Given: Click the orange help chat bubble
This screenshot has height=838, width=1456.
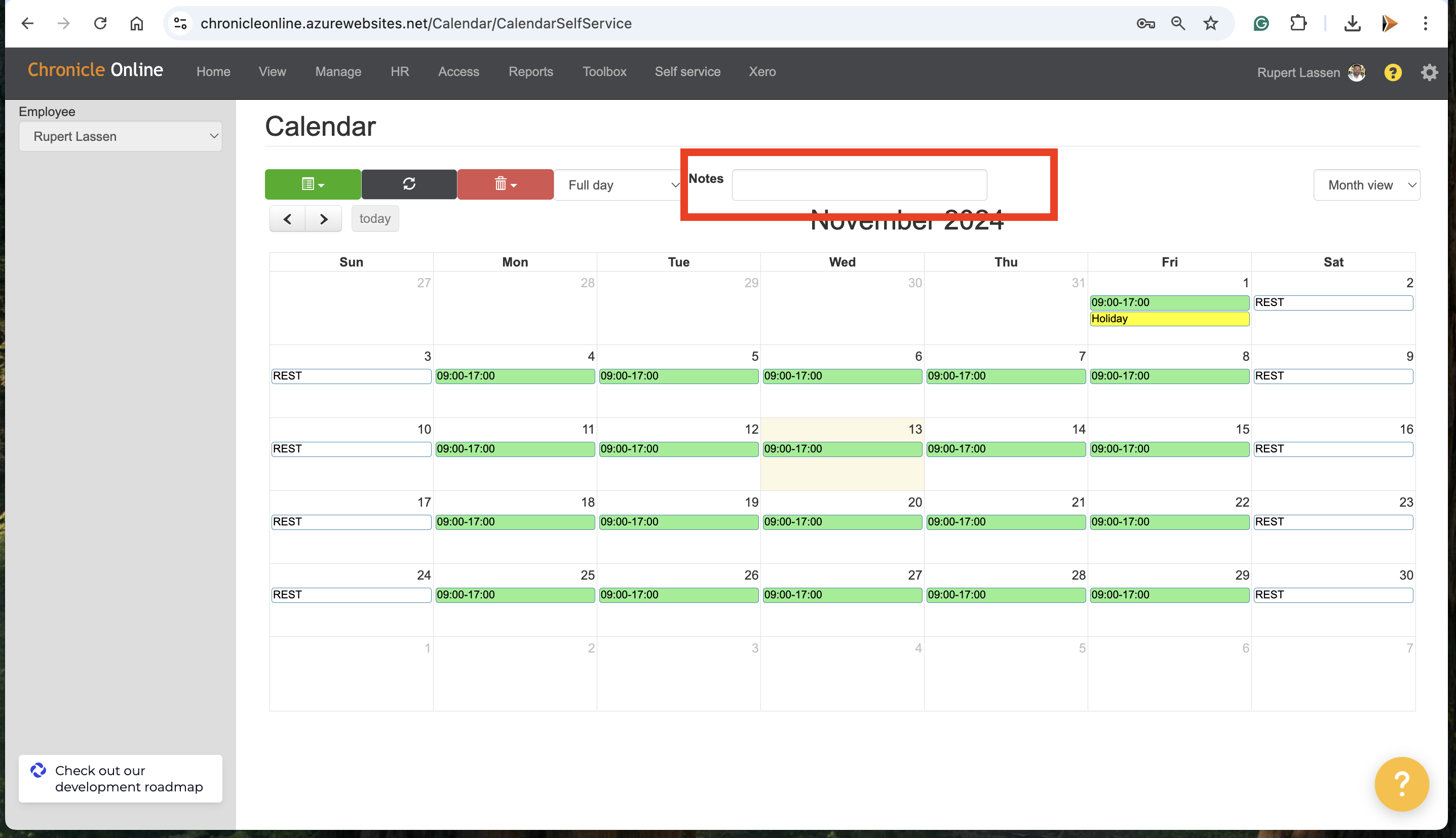Looking at the screenshot, I should tap(1401, 783).
